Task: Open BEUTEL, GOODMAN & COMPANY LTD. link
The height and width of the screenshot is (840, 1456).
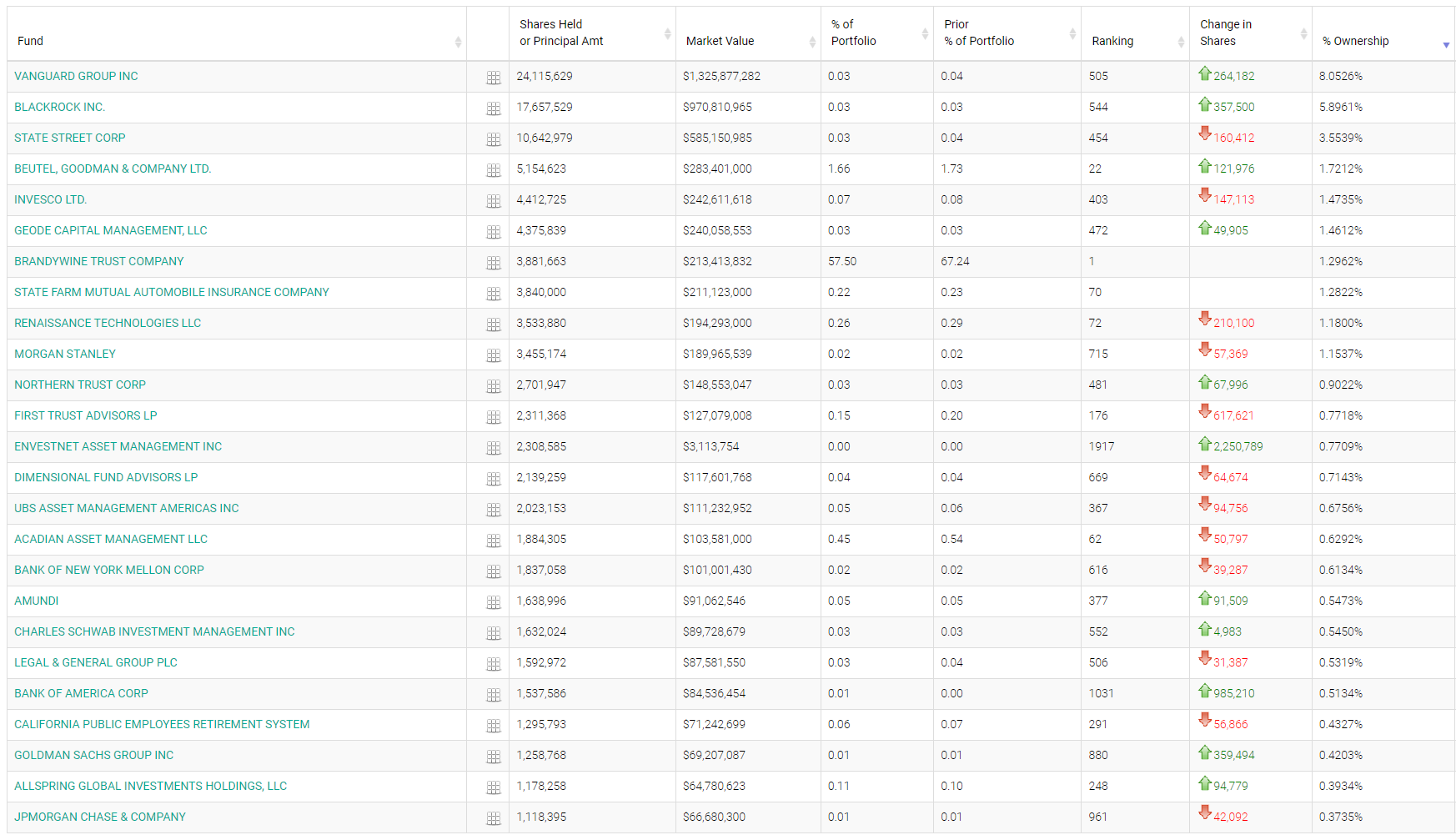Action: [x=113, y=169]
